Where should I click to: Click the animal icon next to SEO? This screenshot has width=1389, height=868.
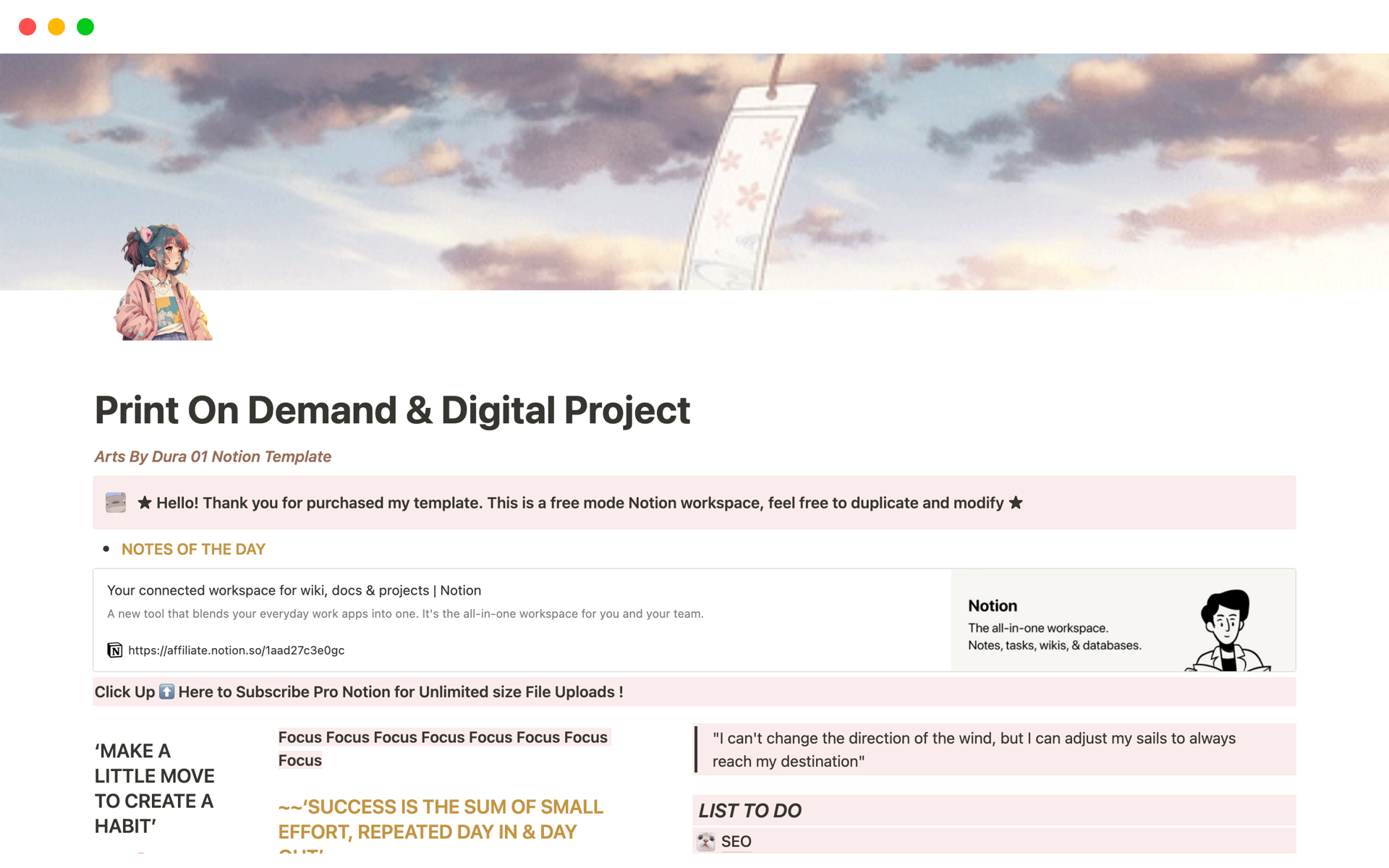click(x=706, y=841)
